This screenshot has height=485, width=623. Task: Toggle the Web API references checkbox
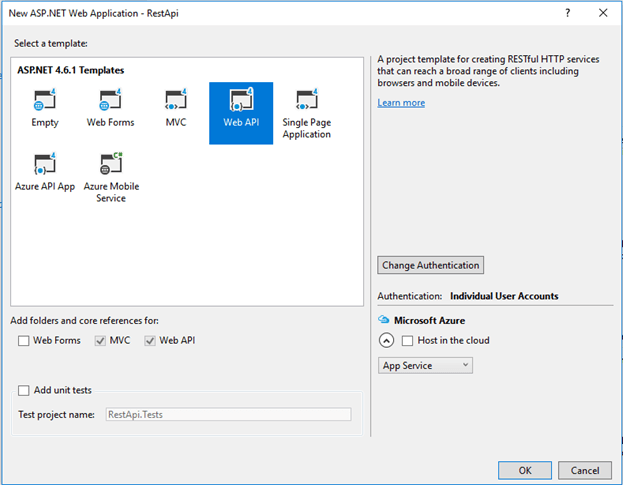click(150, 341)
